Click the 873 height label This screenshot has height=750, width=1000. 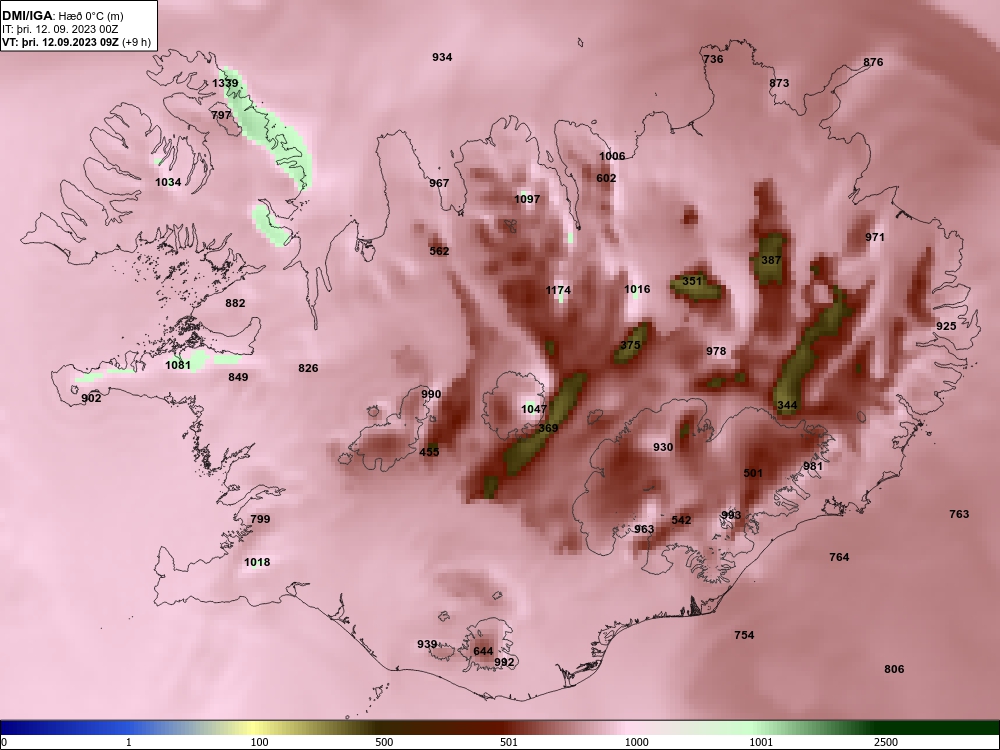tap(779, 83)
